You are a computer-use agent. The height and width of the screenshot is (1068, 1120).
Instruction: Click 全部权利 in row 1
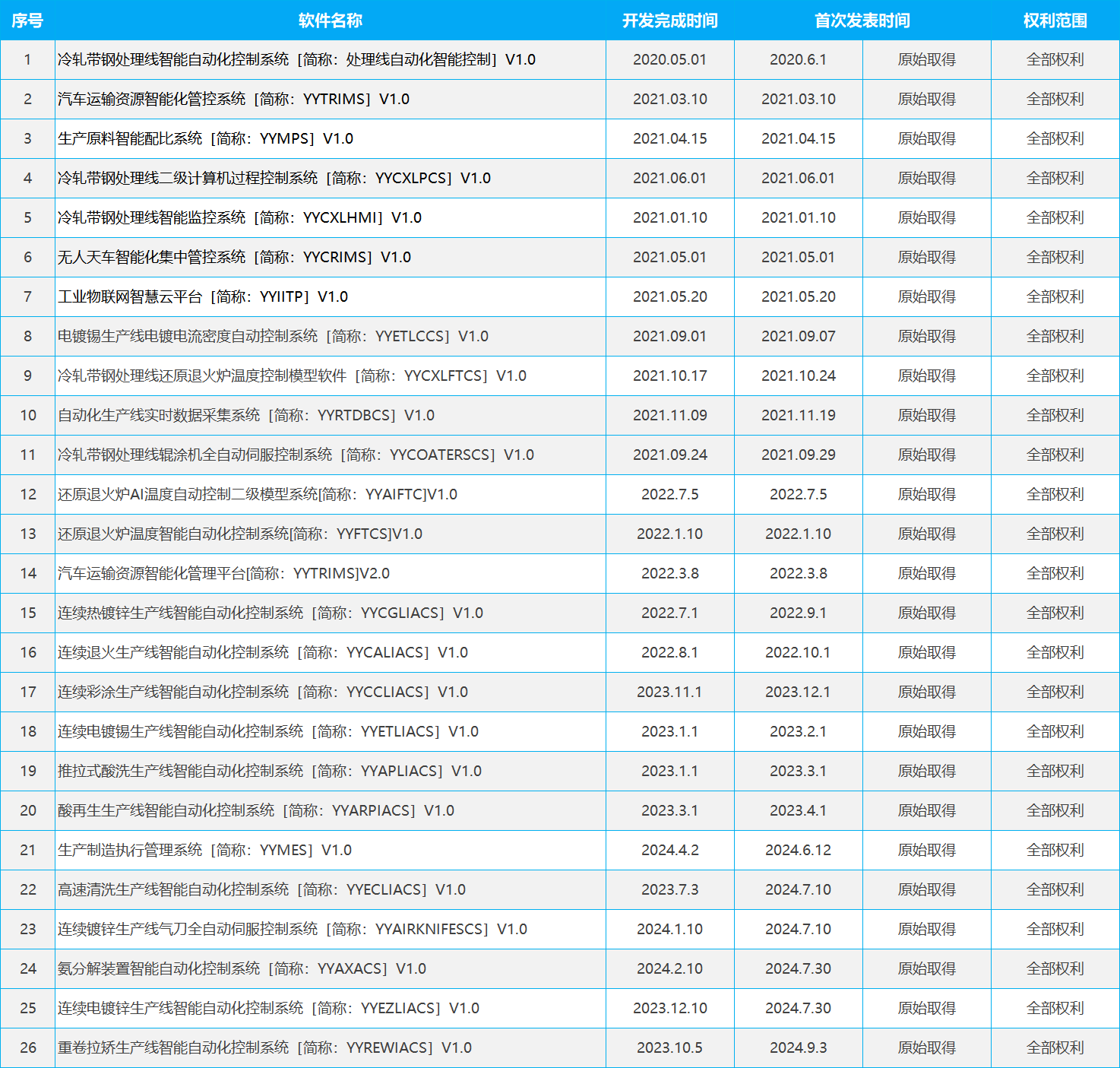pos(1055,60)
